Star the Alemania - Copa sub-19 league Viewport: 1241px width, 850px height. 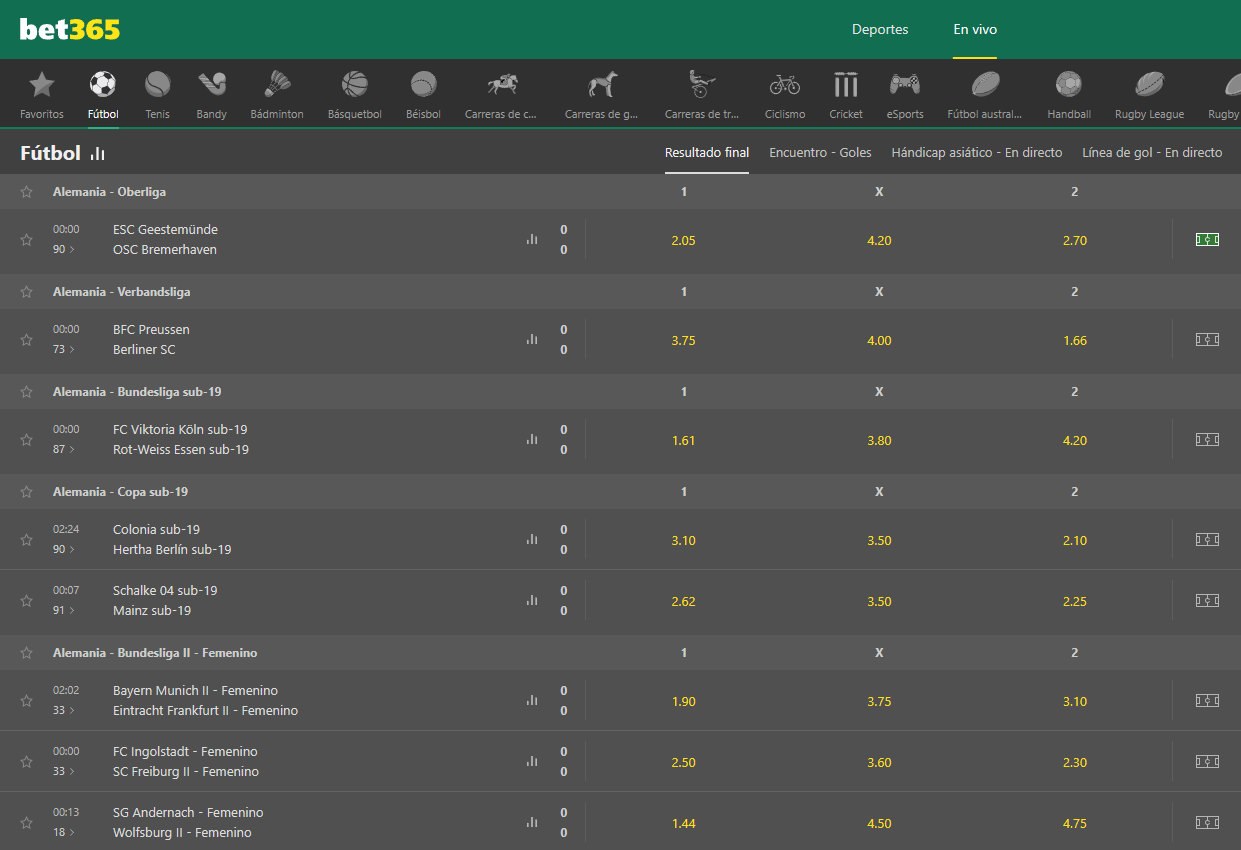[x=27, y=492]
